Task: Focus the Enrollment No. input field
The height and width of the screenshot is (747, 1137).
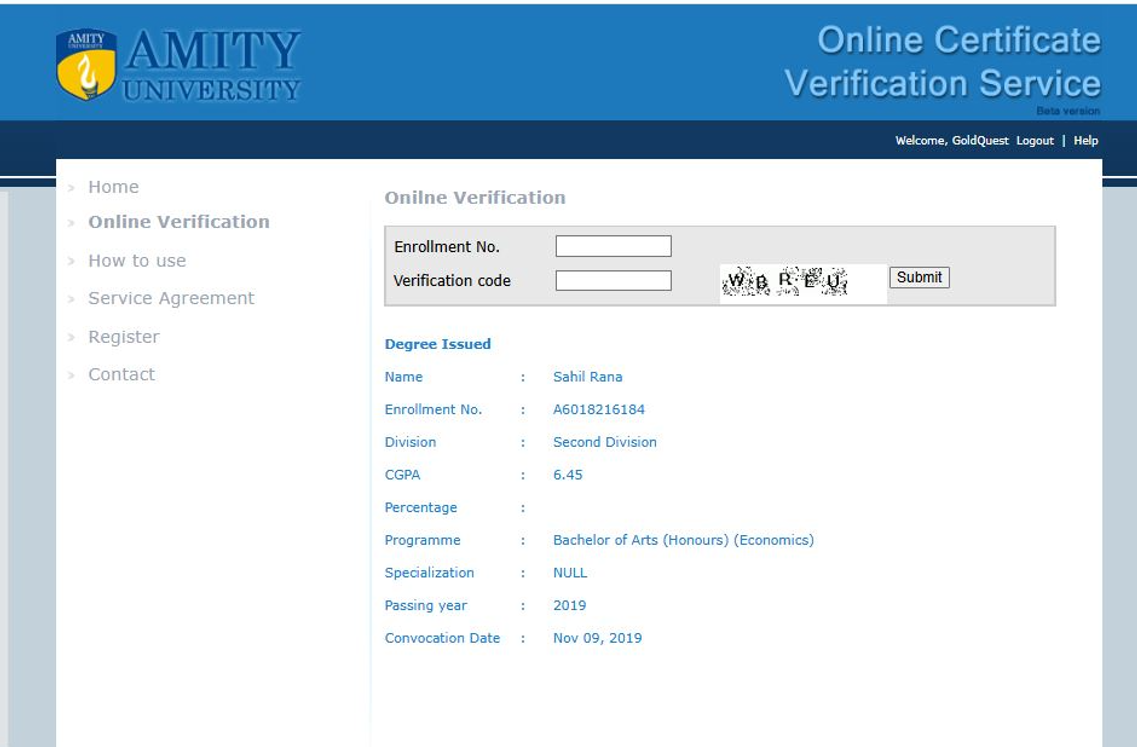Action: click(613, 246)
